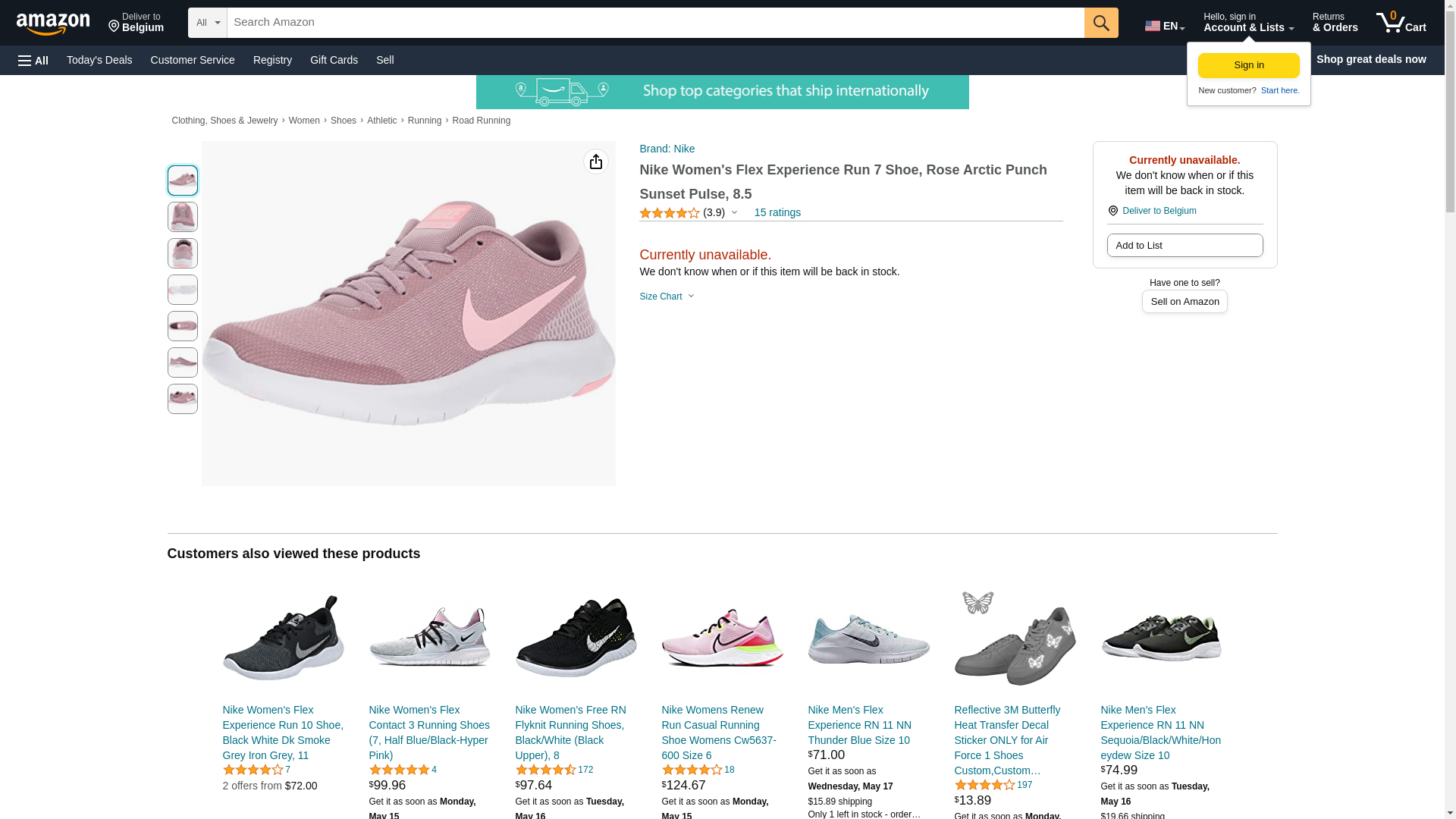
Task: Open the 15 ratings link
Action: (x=777, y=212)
